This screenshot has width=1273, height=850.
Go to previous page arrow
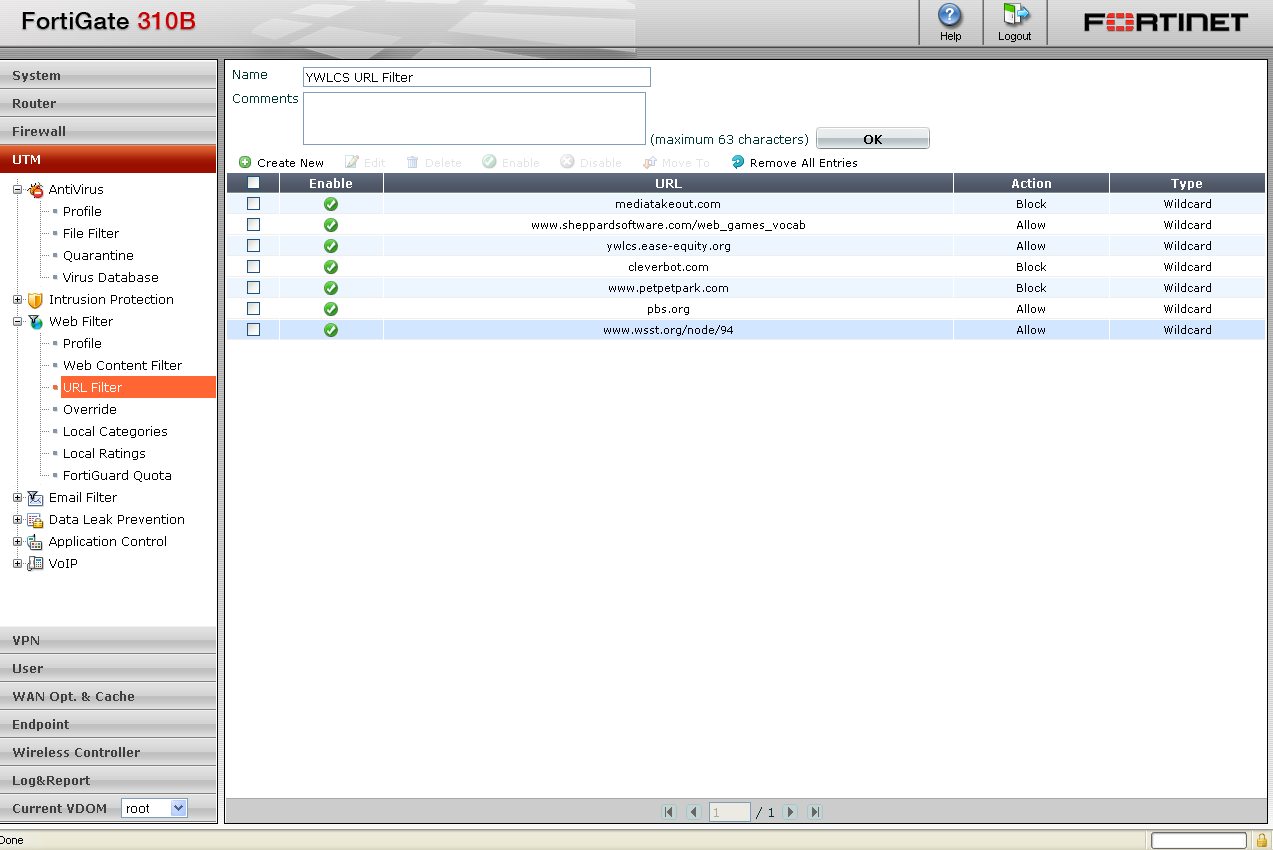tap(694, 812)
